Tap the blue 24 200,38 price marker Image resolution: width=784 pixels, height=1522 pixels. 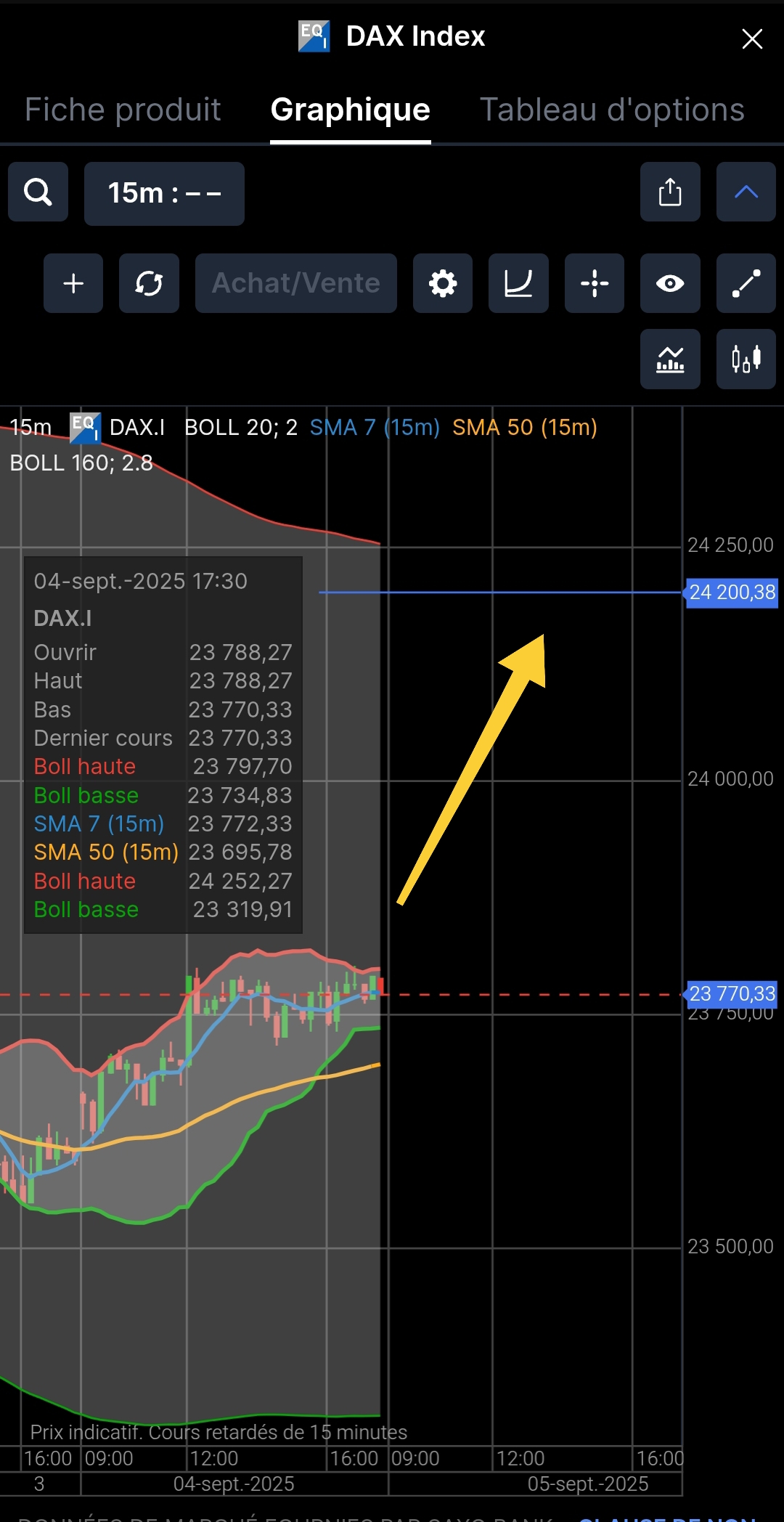coord(732,593)
